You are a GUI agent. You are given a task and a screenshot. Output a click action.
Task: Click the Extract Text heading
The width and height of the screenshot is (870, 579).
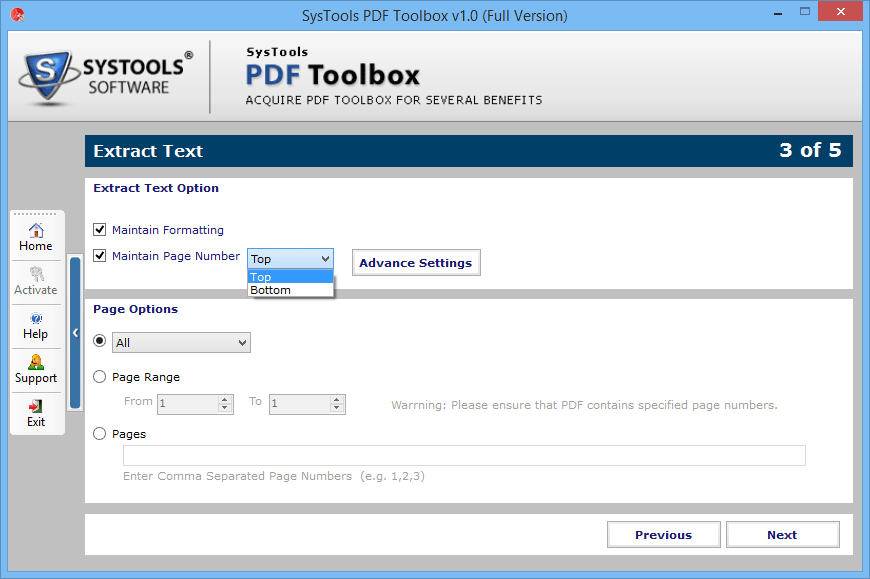coord(148,151)
